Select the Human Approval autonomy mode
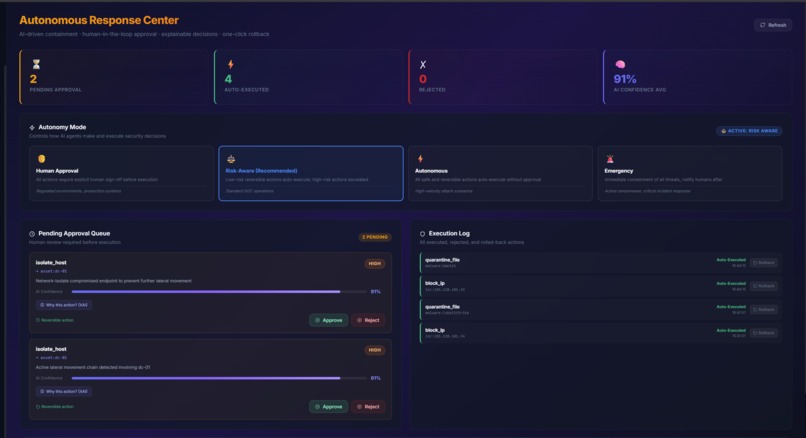806x438 pixels. pos(121,173)
